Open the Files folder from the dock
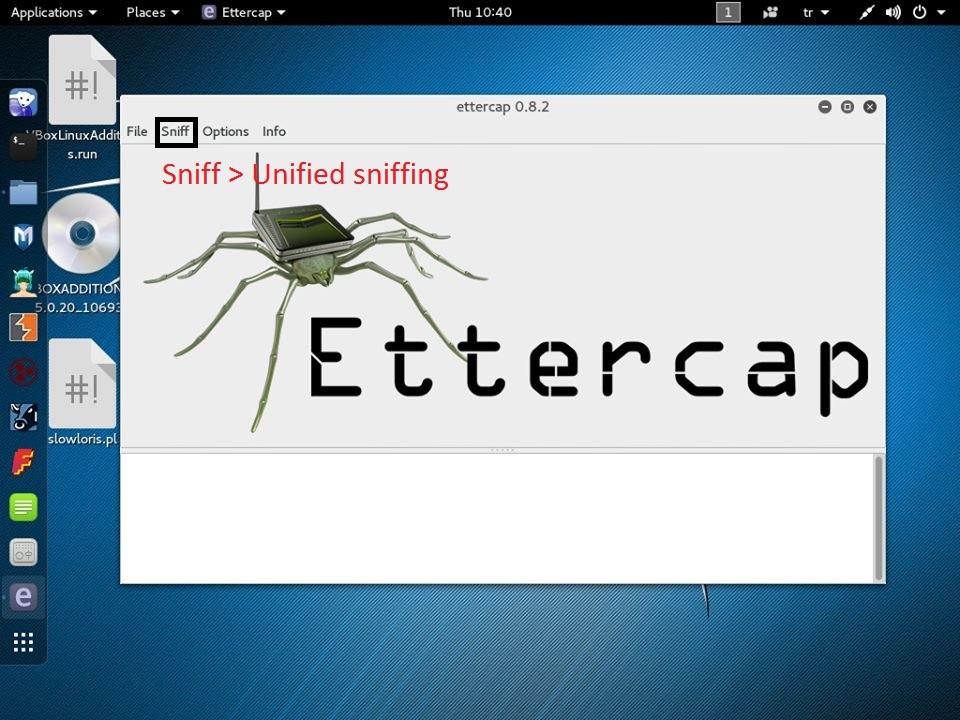The height and width of the screenshot is (720, 960). pyautogui.click(x=23, y=192)
